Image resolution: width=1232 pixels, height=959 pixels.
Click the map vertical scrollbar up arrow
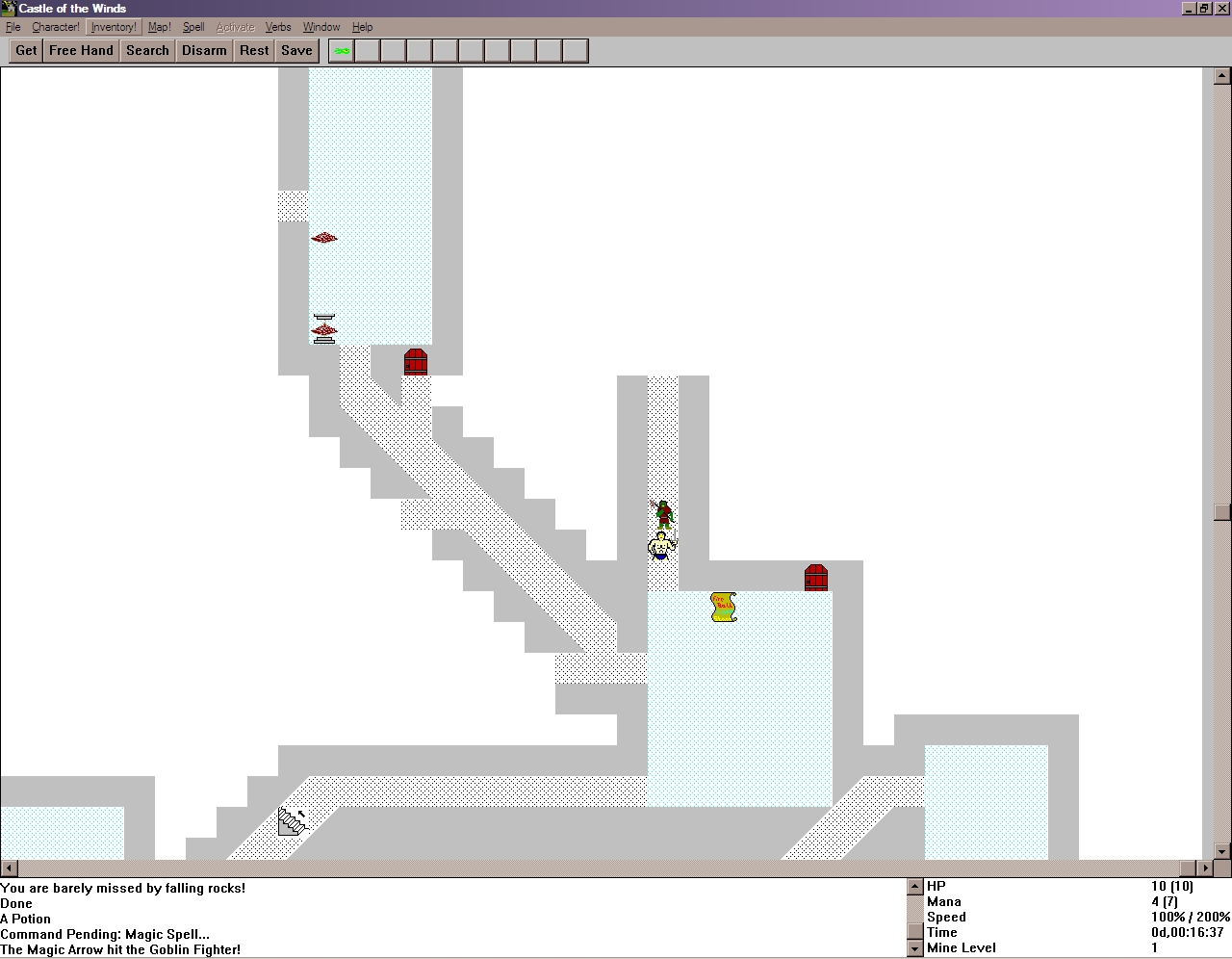(1222, 75)
